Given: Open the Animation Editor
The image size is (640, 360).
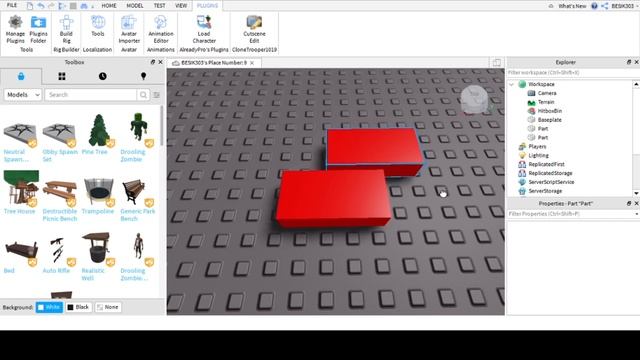Looking at the screenshot, I should pos(161,29).
